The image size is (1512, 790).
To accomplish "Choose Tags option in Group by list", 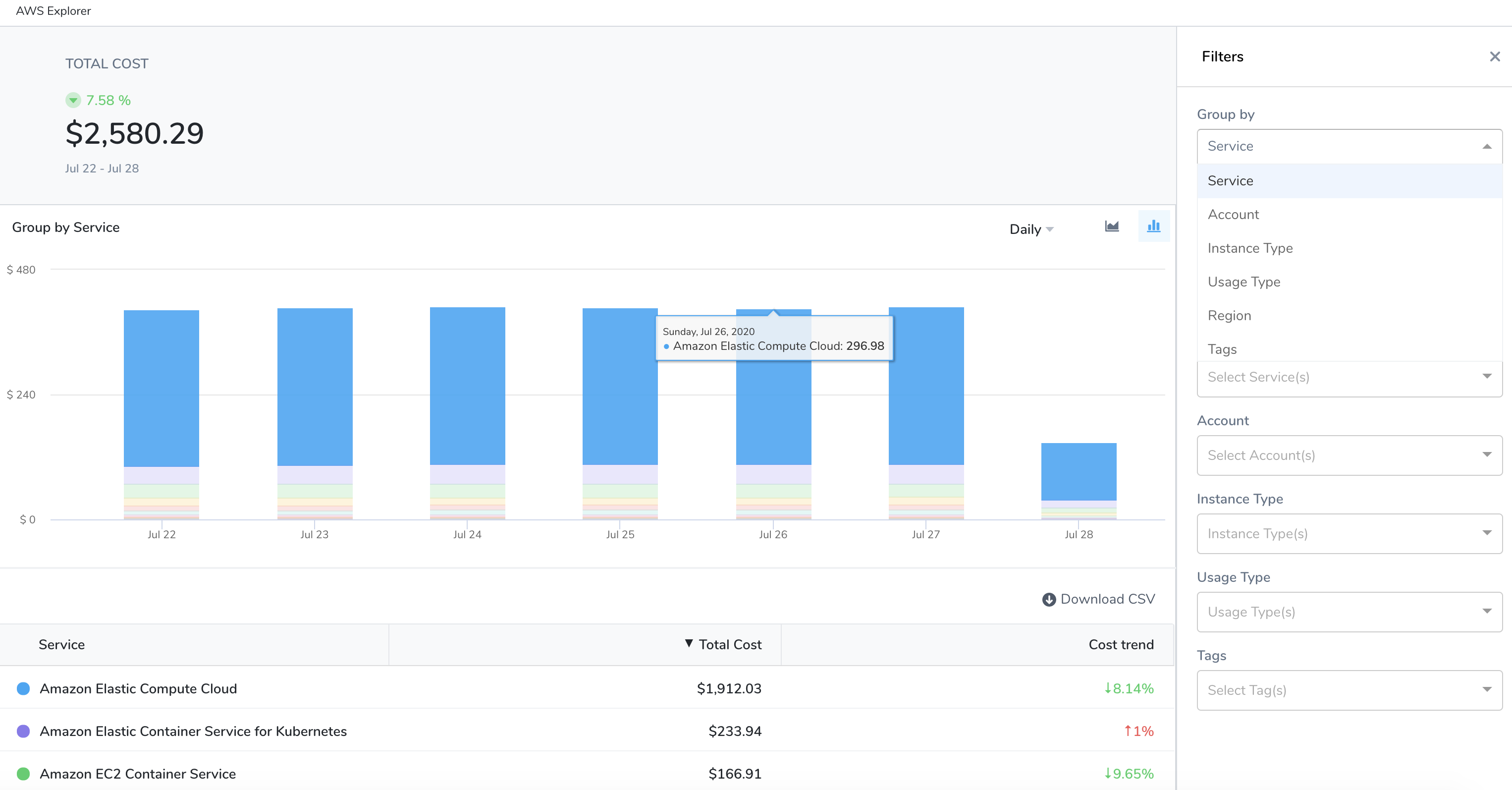I will click(x=1349, y=349).
